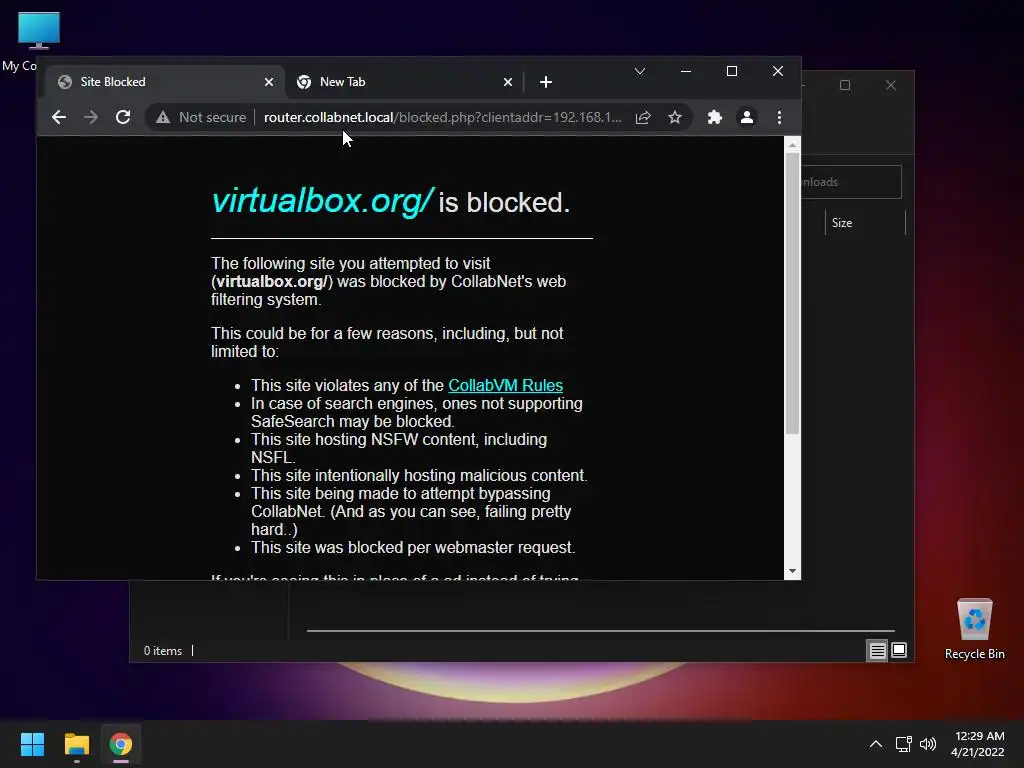This screenshot has width=1024, height=768.
Task: Share this page icon in address bar
Action: [643, 117]
